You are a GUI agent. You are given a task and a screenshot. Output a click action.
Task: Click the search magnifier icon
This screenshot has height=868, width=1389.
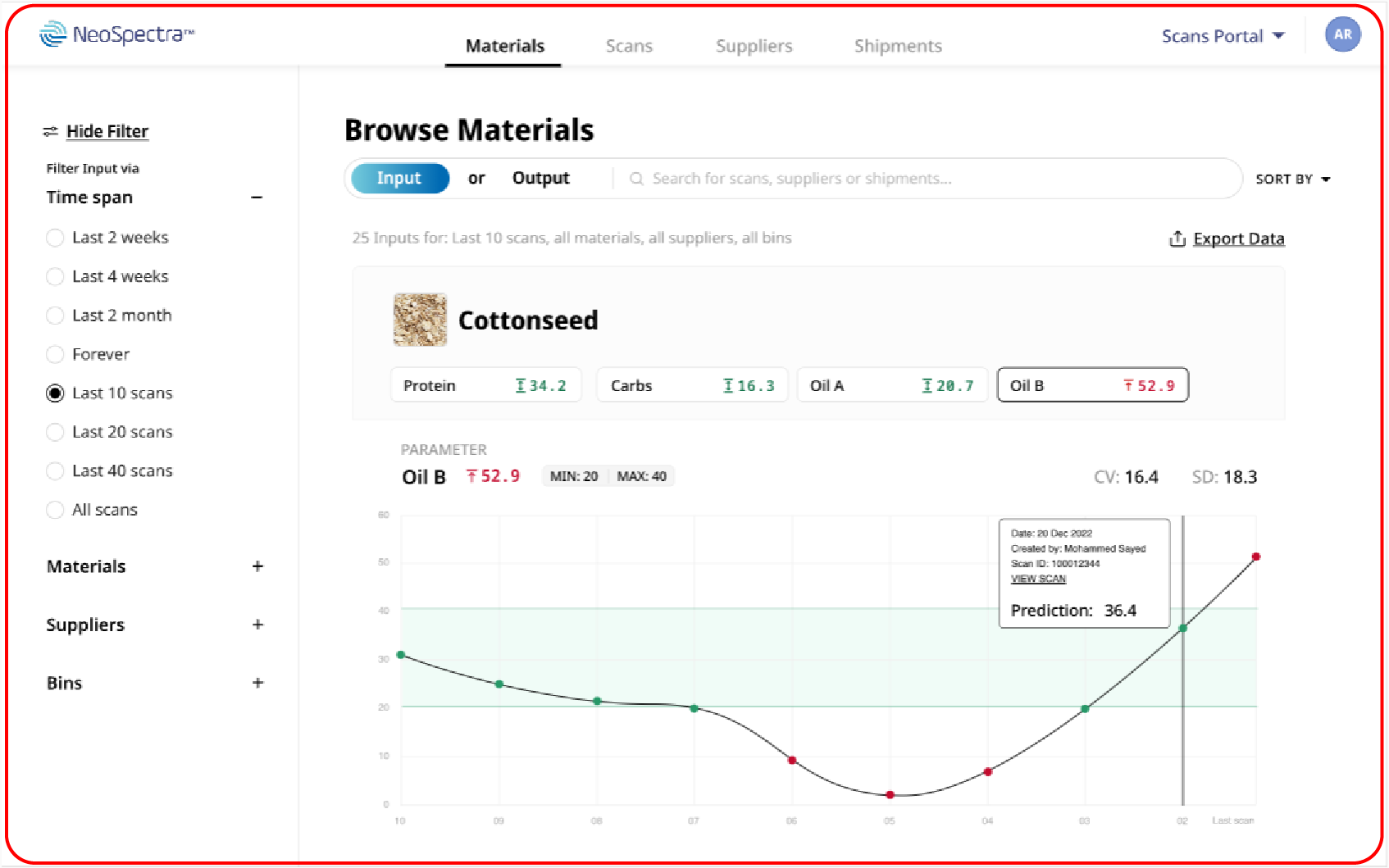pos(636,179)
